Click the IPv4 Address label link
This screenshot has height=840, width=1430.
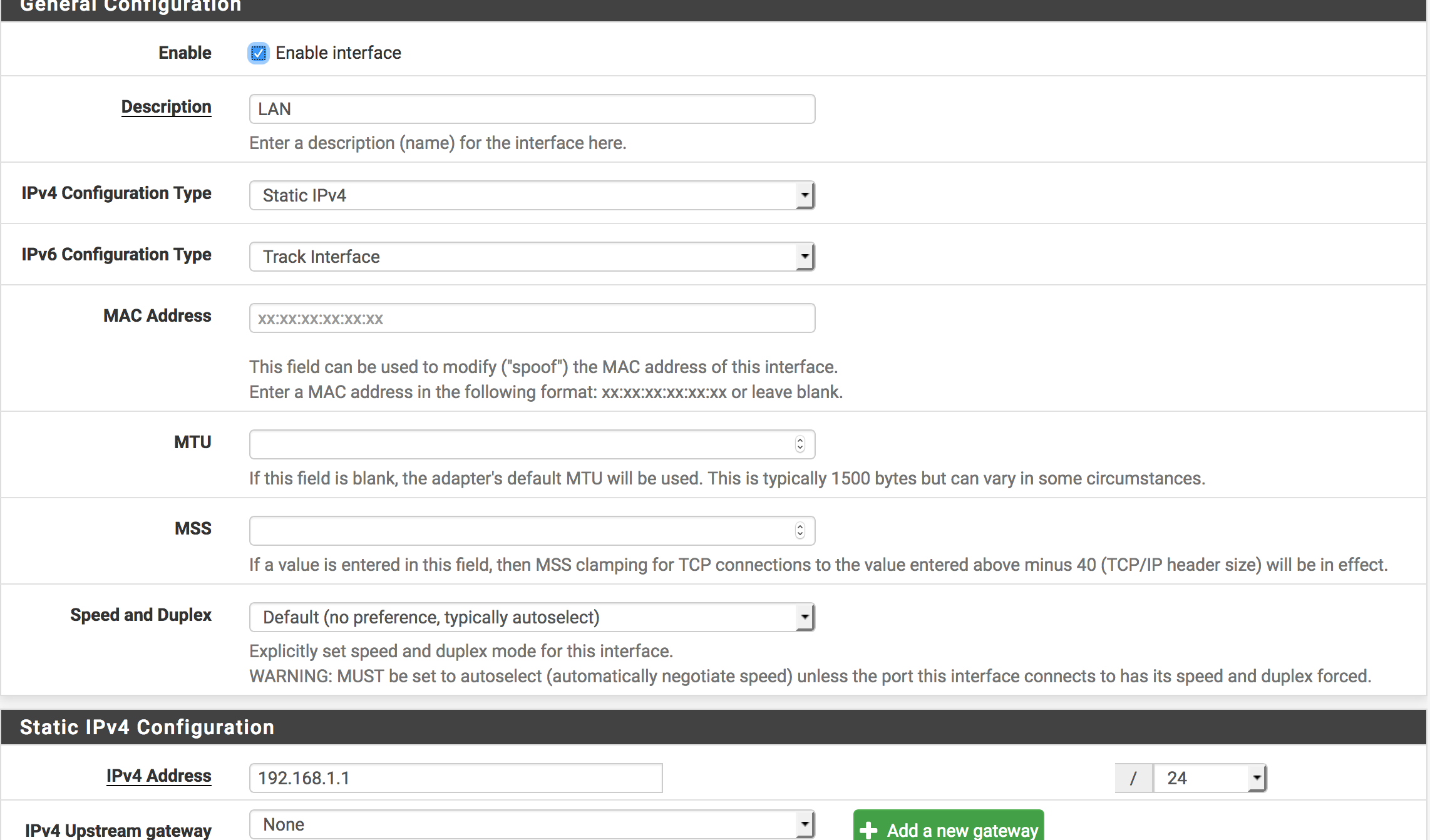tap(158, 776)
